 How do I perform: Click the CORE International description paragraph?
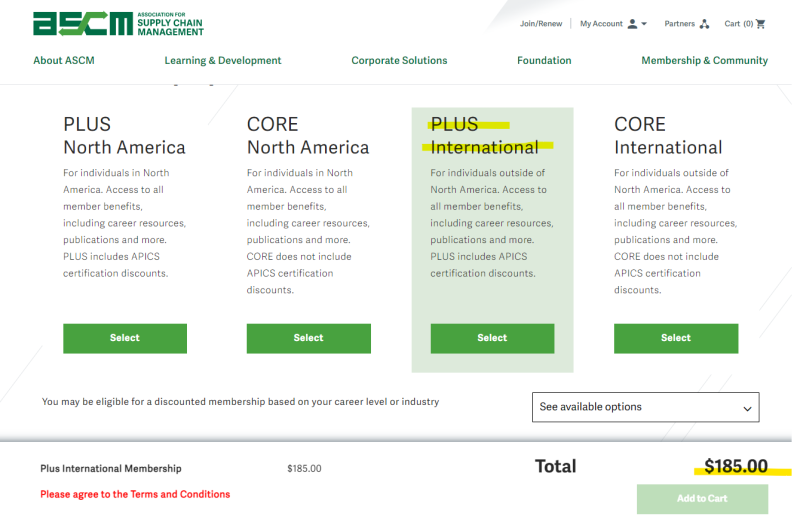pos(676,231)
